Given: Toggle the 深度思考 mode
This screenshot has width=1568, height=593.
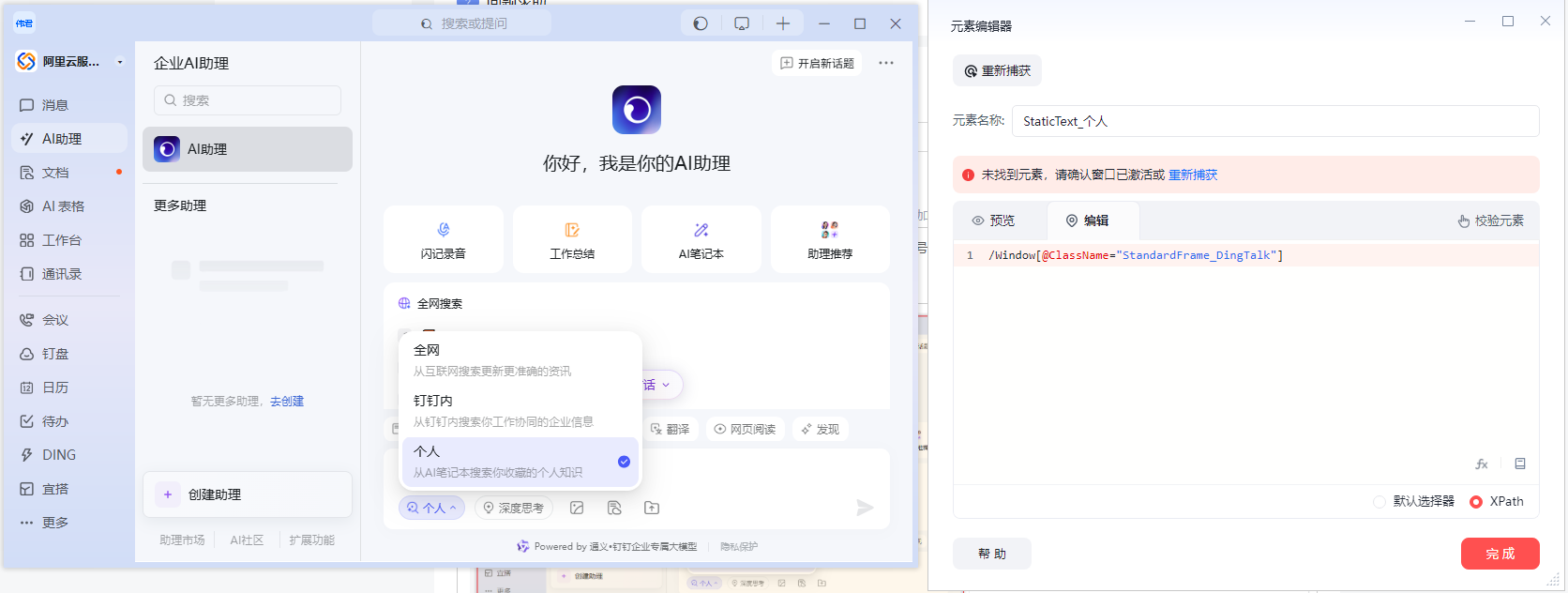Looking at the screenshot, I should 513,508.
